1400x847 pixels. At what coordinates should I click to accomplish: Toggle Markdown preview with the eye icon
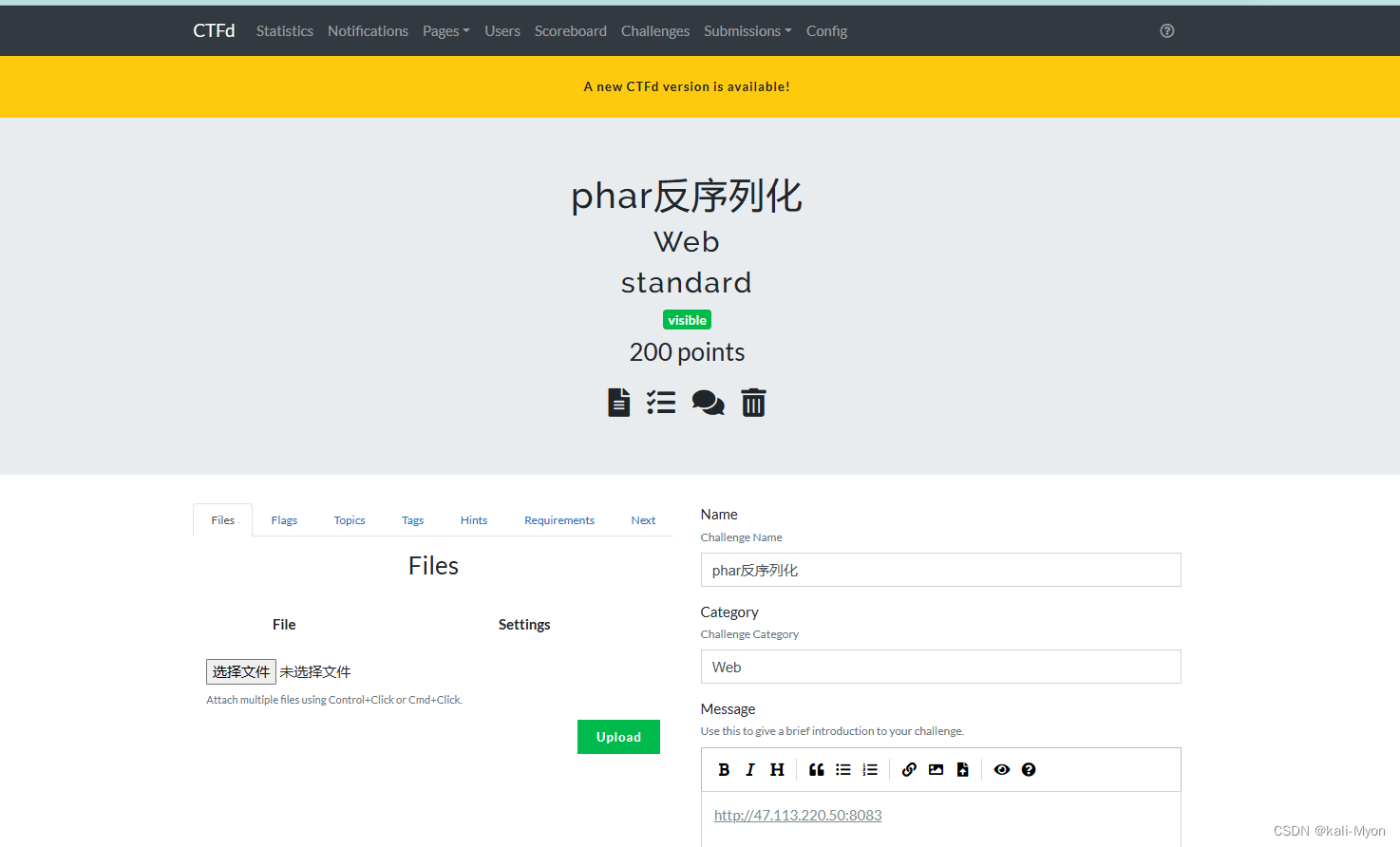[1001, 769]
